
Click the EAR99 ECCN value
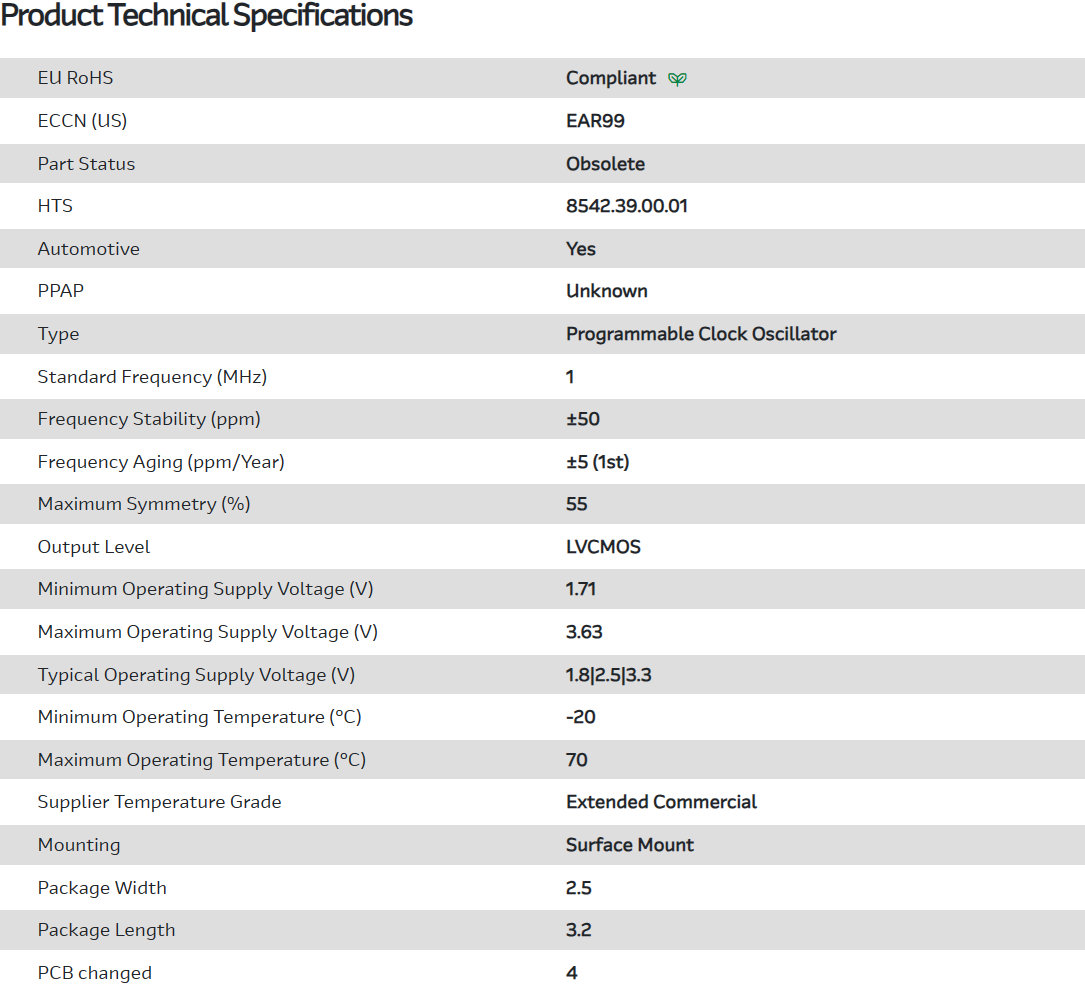point(595,121)
